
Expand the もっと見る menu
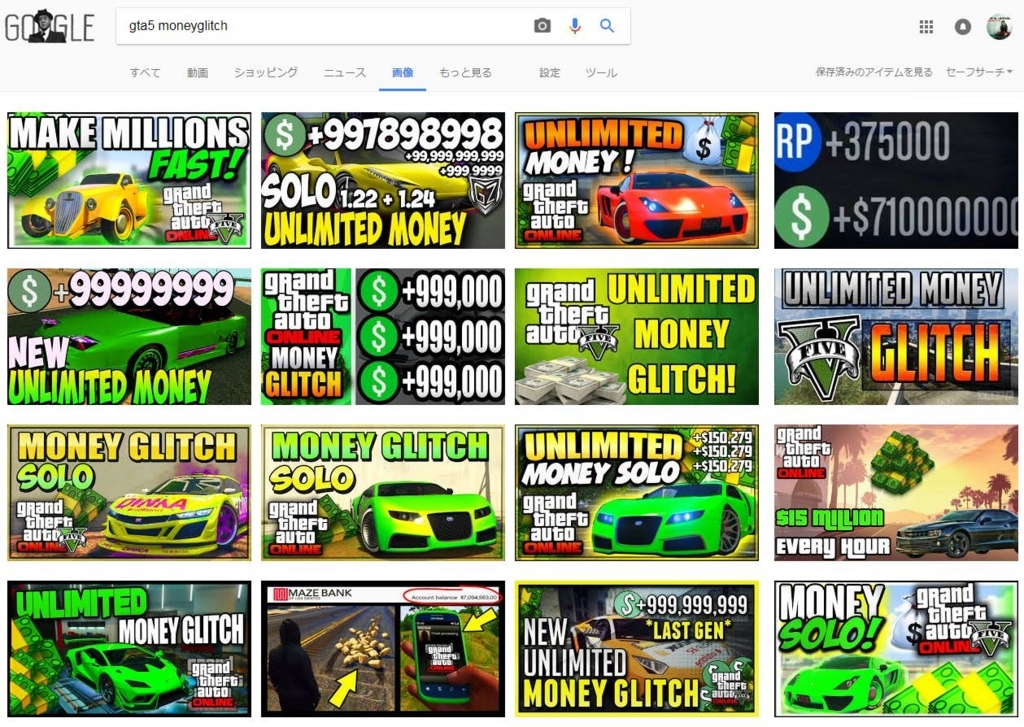pos(465,73)
